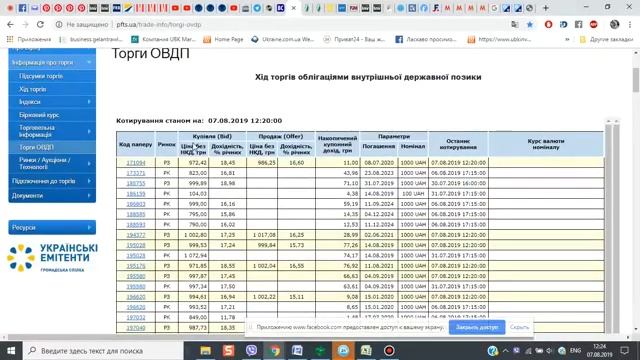Click the page vertical scrollbar thumb
Screen dimensions: 640x360
coord(636,80)
